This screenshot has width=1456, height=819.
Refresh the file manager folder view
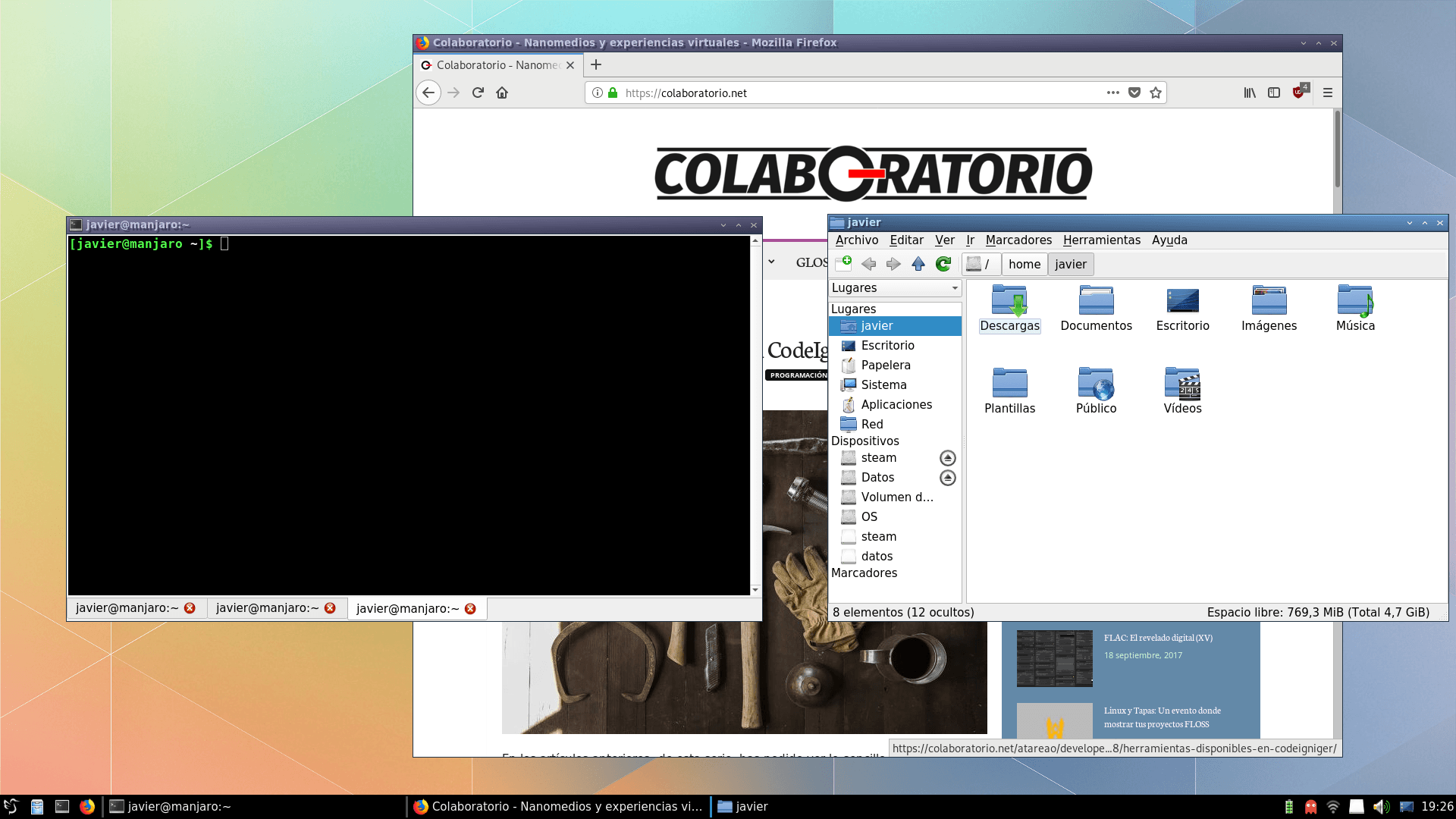click(x=943, y=264)
